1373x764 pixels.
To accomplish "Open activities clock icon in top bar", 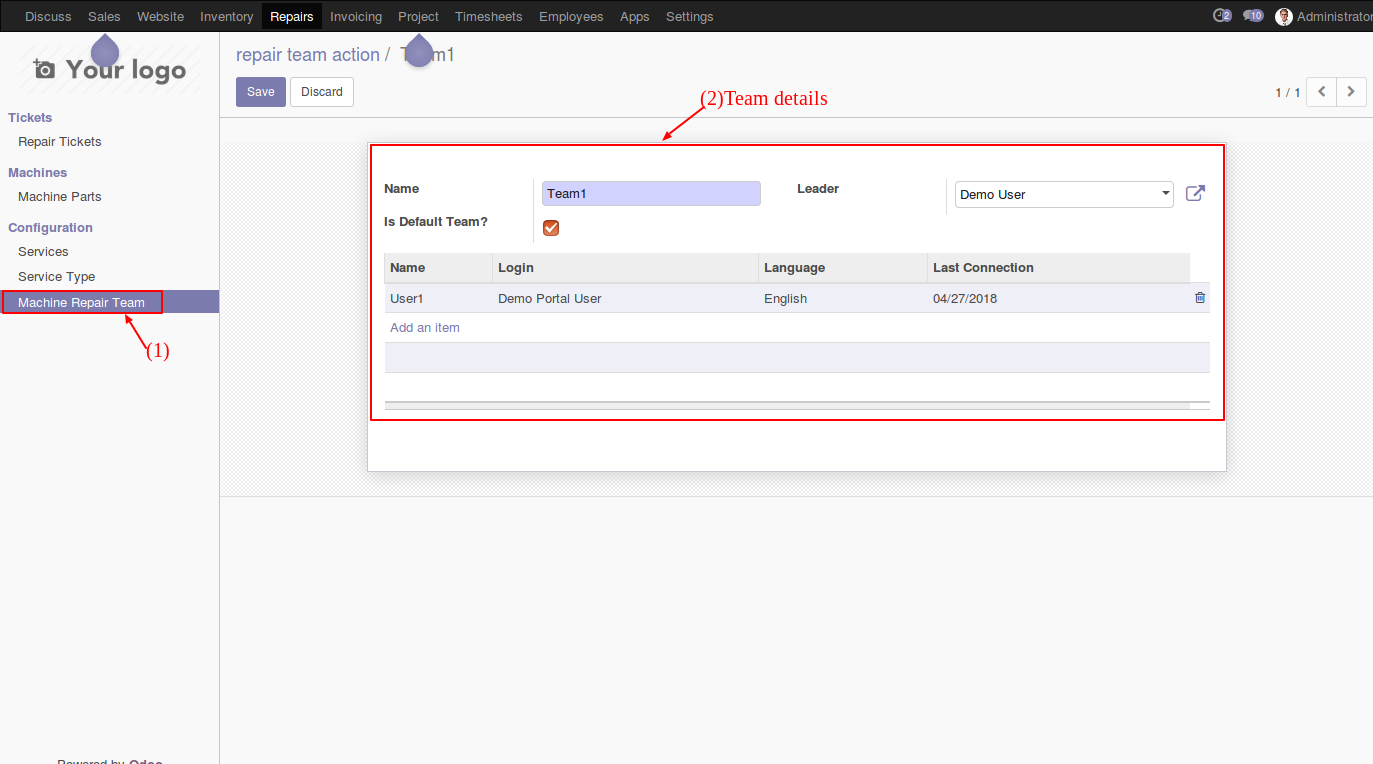I will tap(1221, 16).
